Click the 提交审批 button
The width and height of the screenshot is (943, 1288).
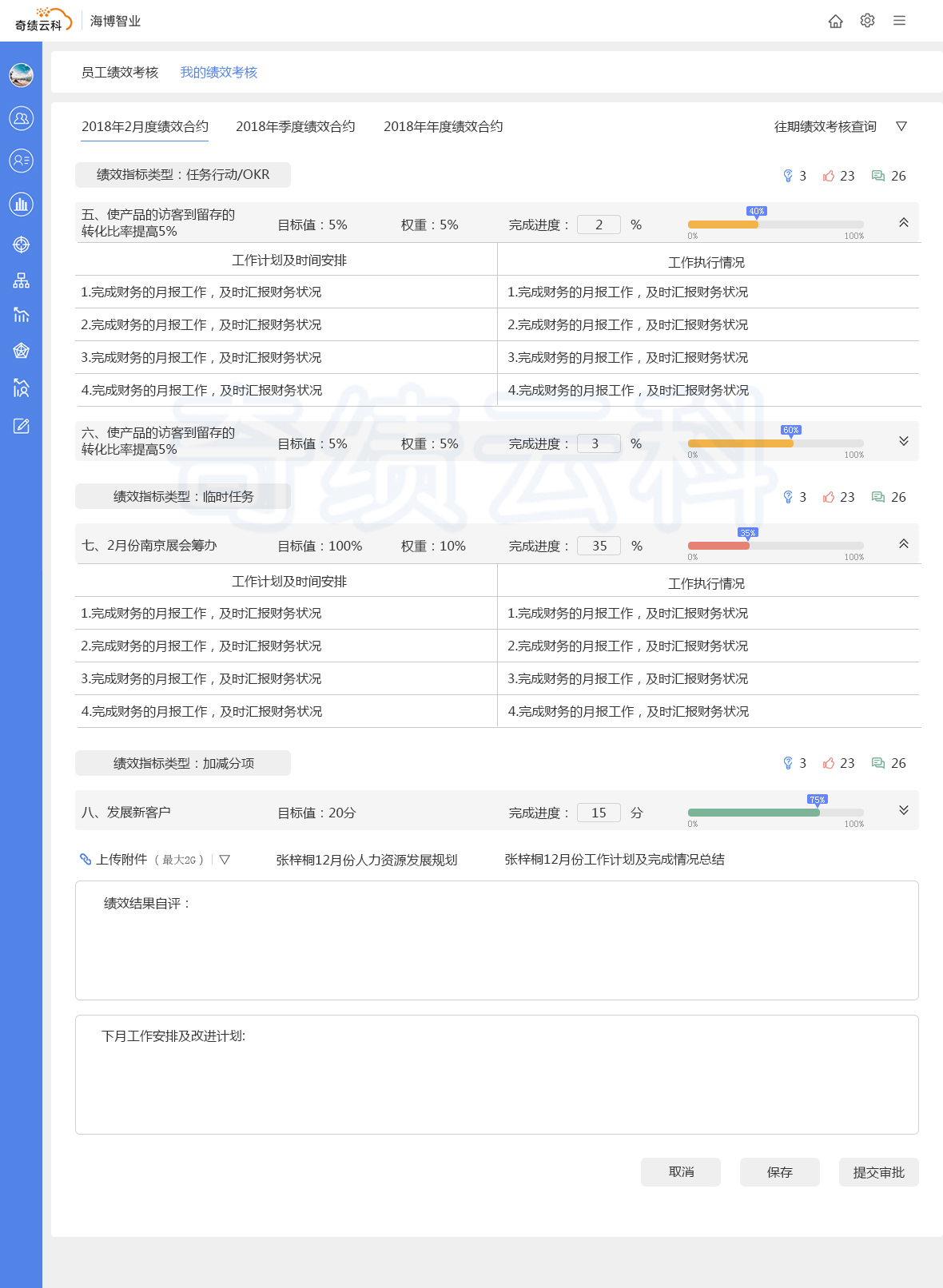[878, 1172]
